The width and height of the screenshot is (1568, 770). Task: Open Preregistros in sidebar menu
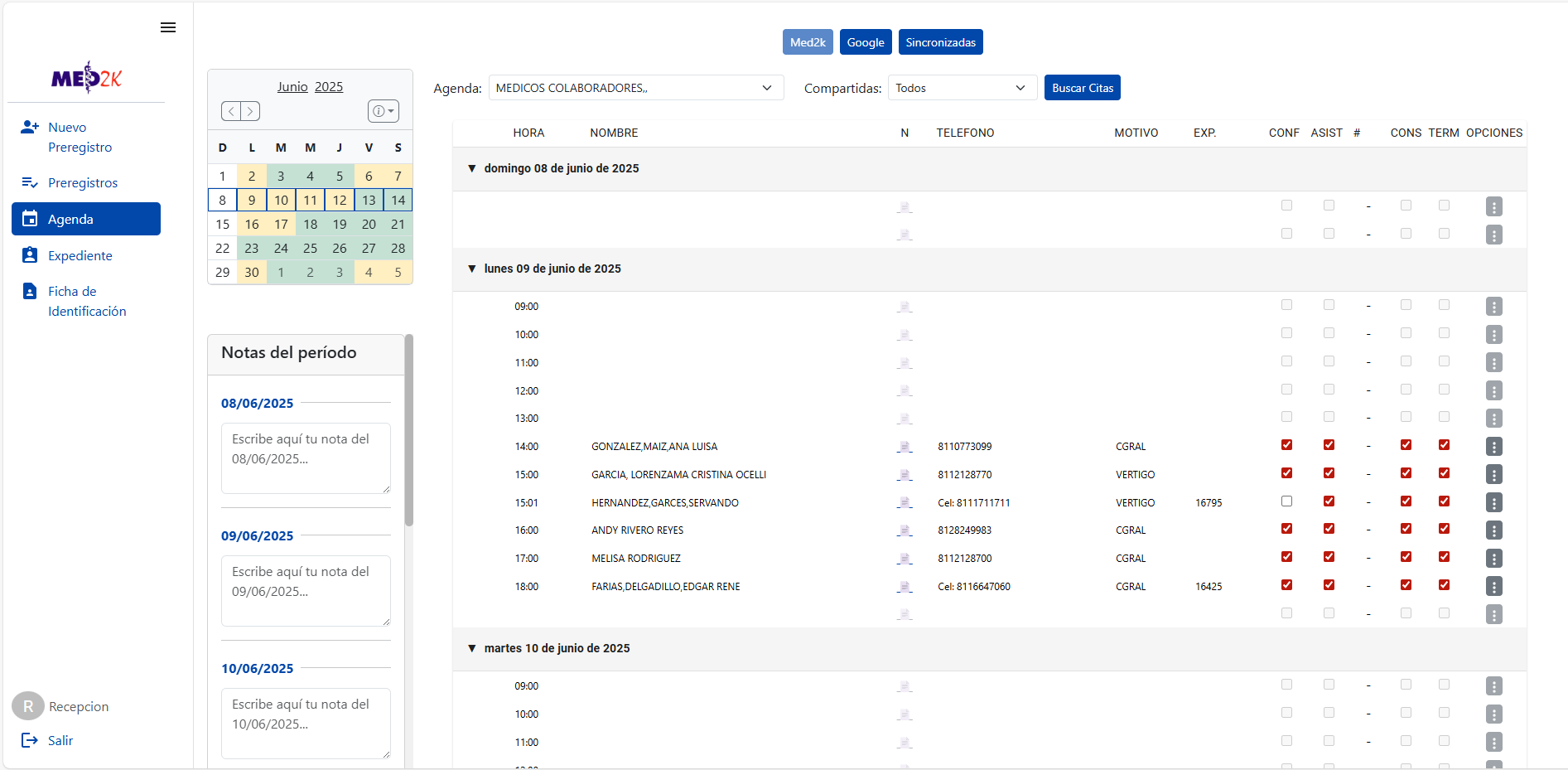[x=82, y=183]
